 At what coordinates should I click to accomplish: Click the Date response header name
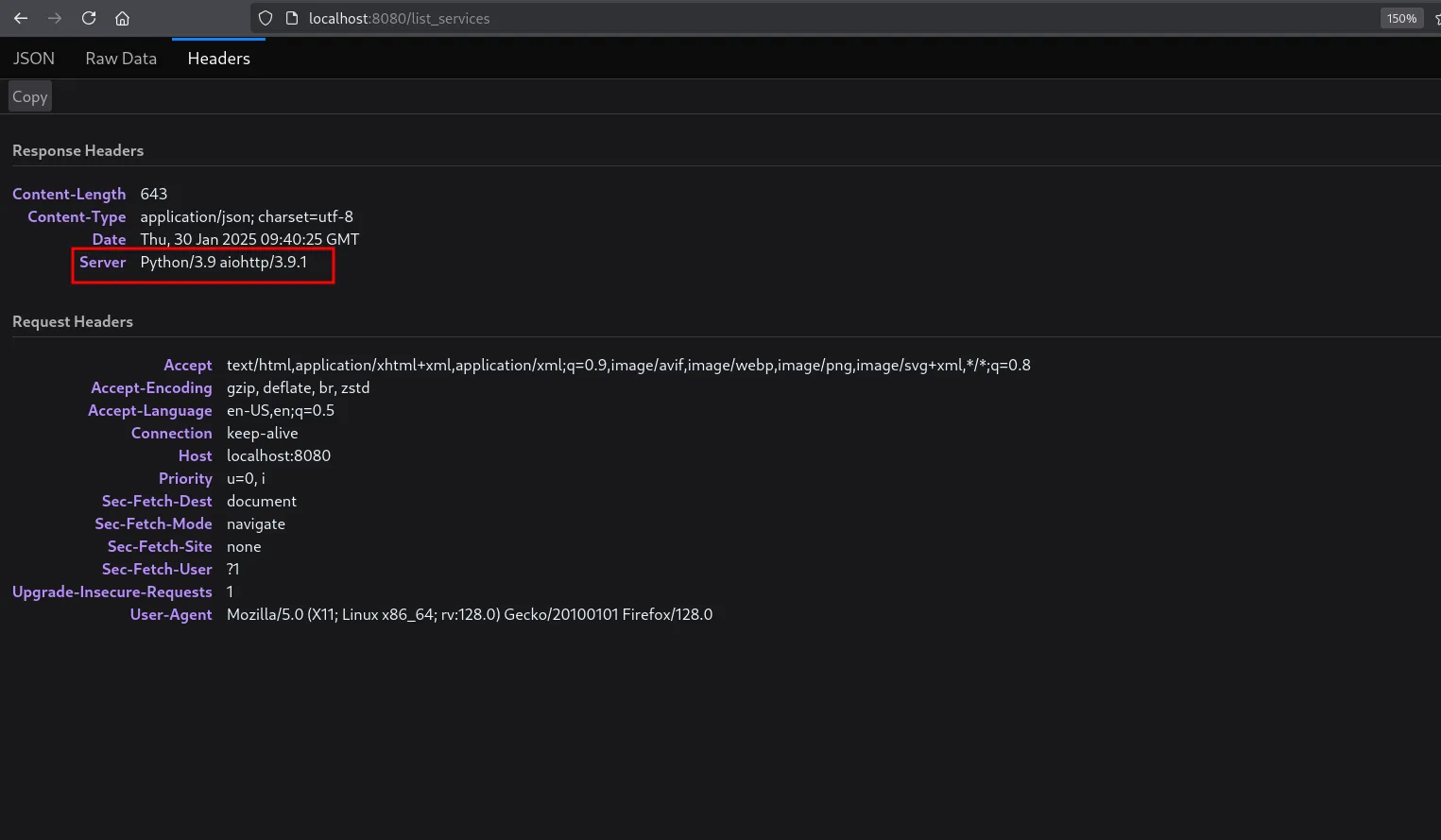click(109, 239)
